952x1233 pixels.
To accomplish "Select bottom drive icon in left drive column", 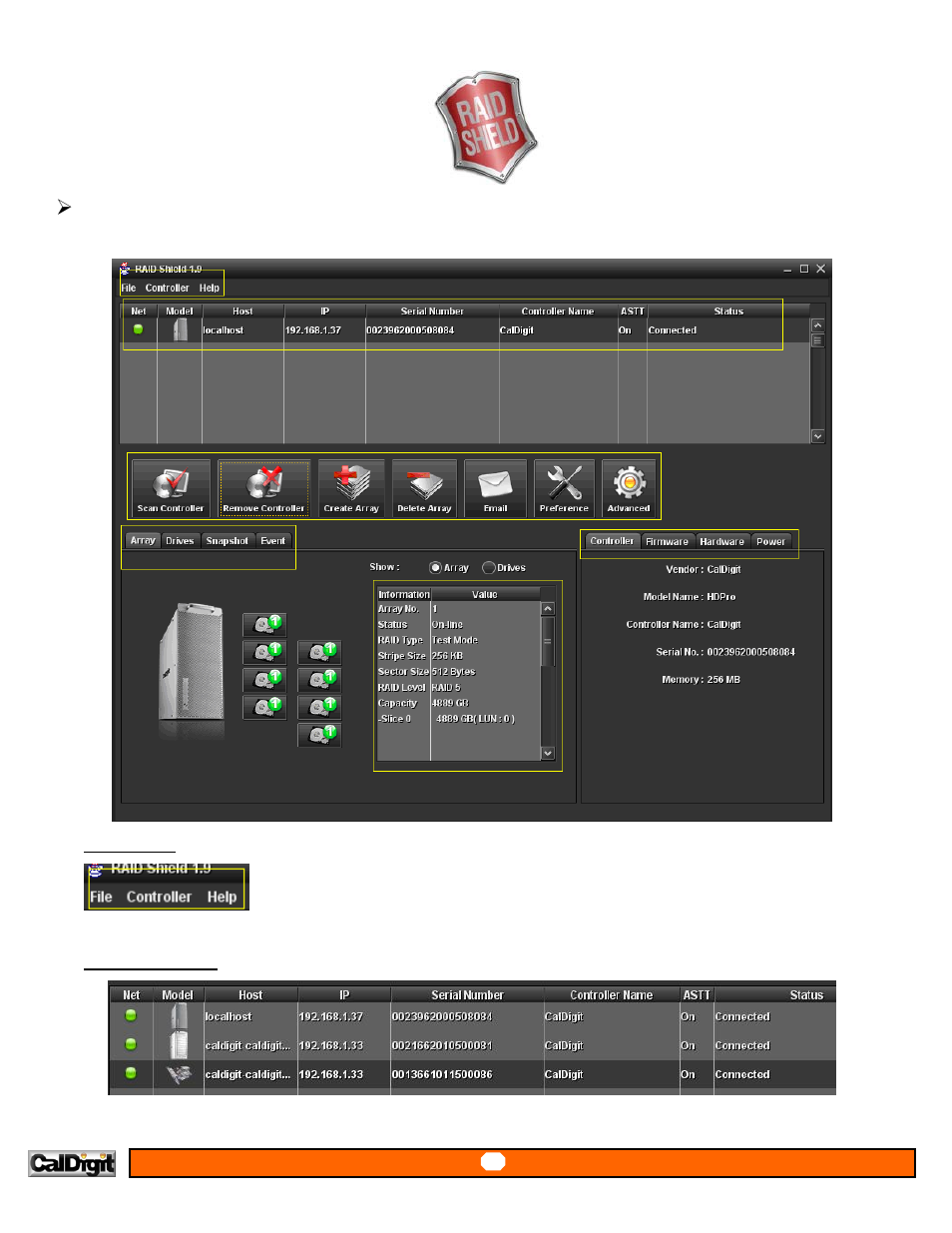I will pyautogui.click(x=264, y=707).
